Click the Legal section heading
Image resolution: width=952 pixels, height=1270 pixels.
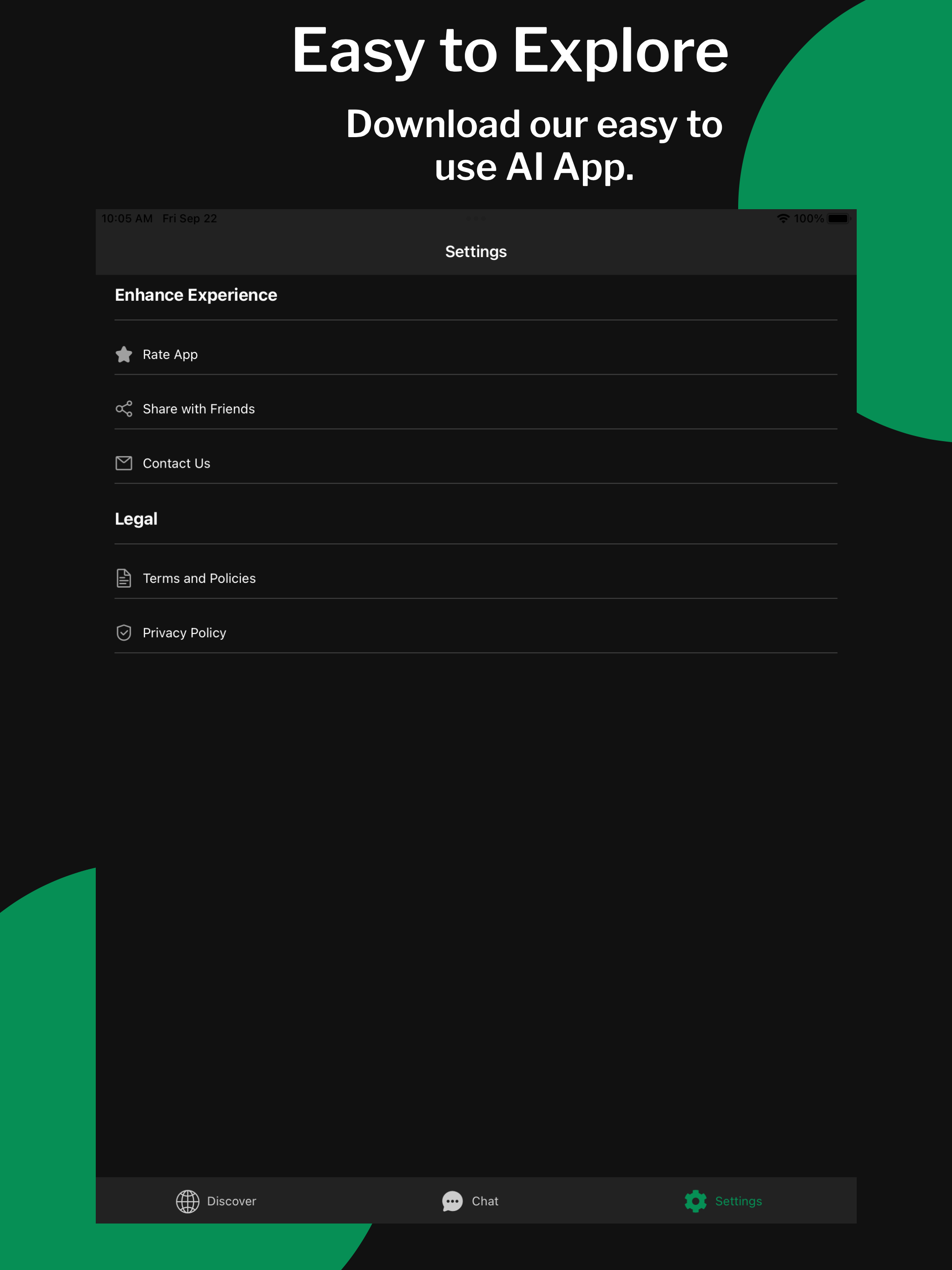coord(136,519)
